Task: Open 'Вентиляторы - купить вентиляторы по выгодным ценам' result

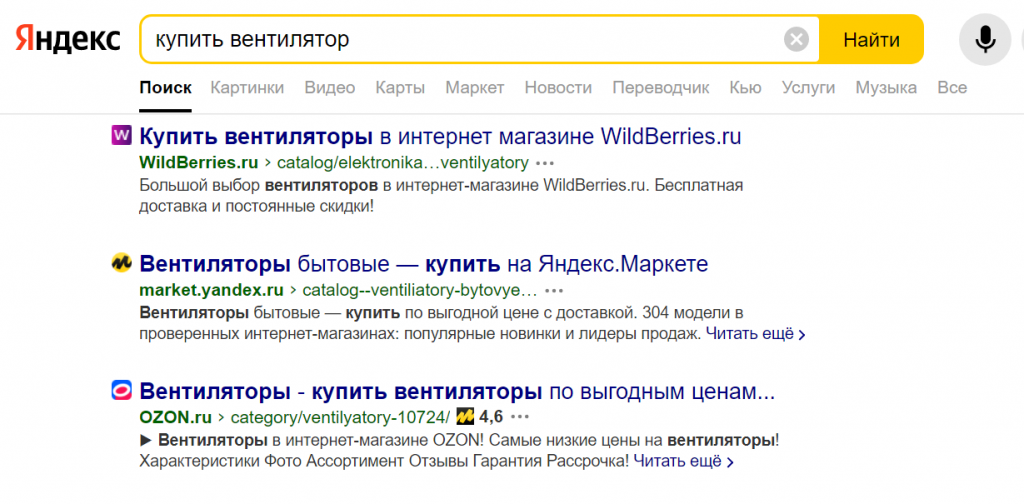Action: pos(457,391)
